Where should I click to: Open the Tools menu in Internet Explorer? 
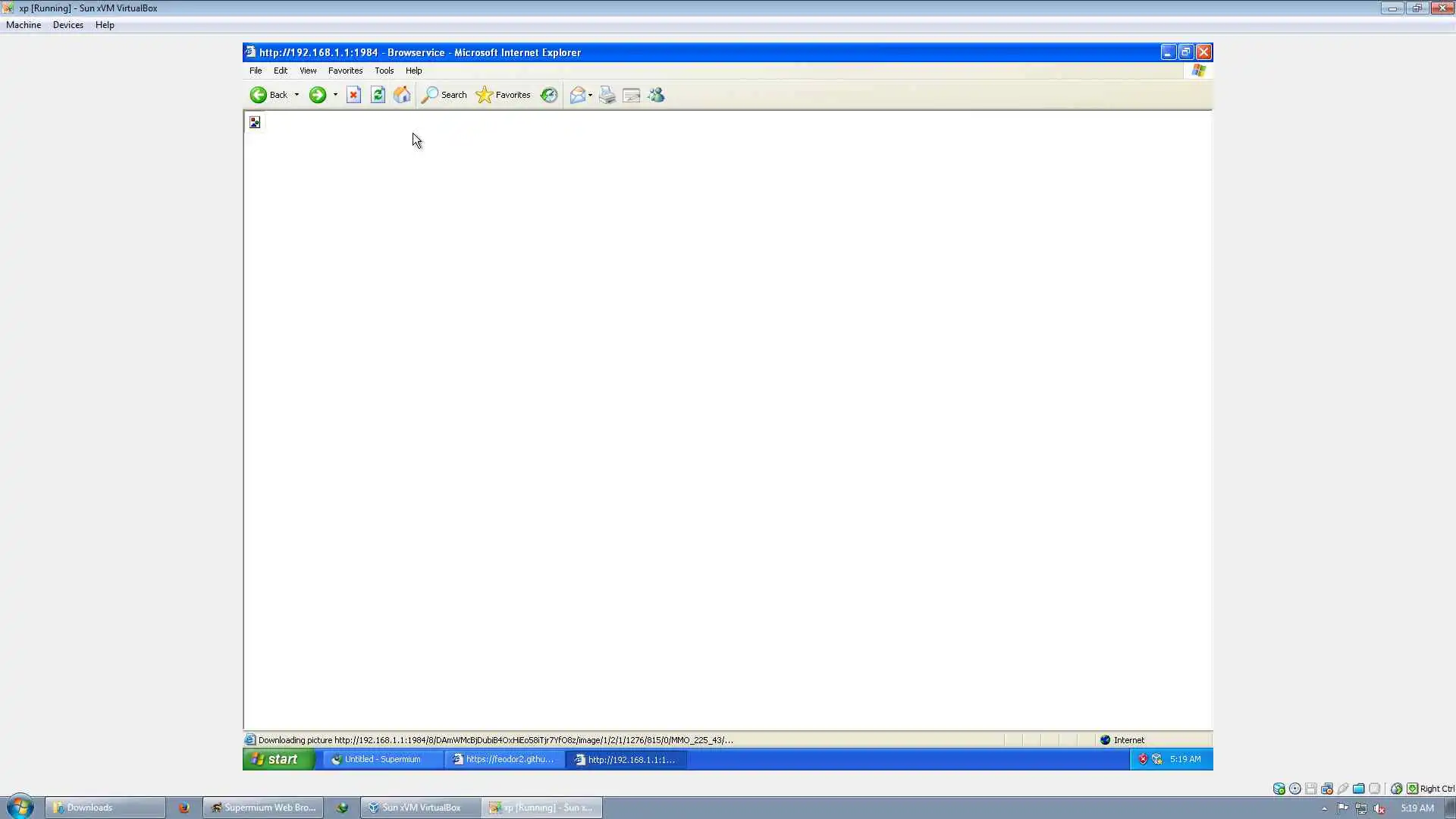[x=384, y=71]
